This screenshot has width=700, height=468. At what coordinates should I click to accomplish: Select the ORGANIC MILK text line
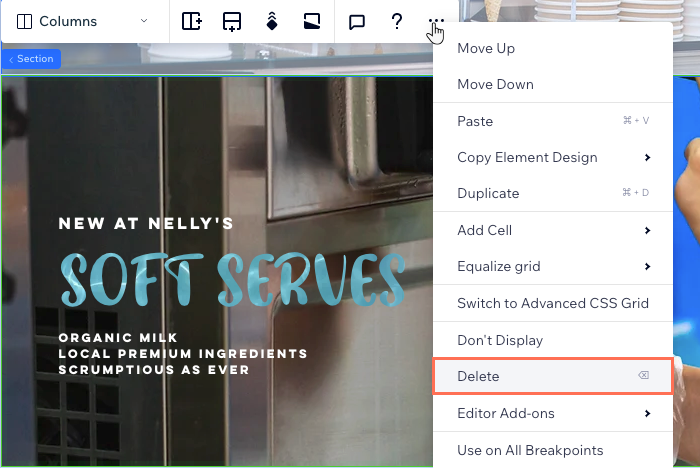118,338
